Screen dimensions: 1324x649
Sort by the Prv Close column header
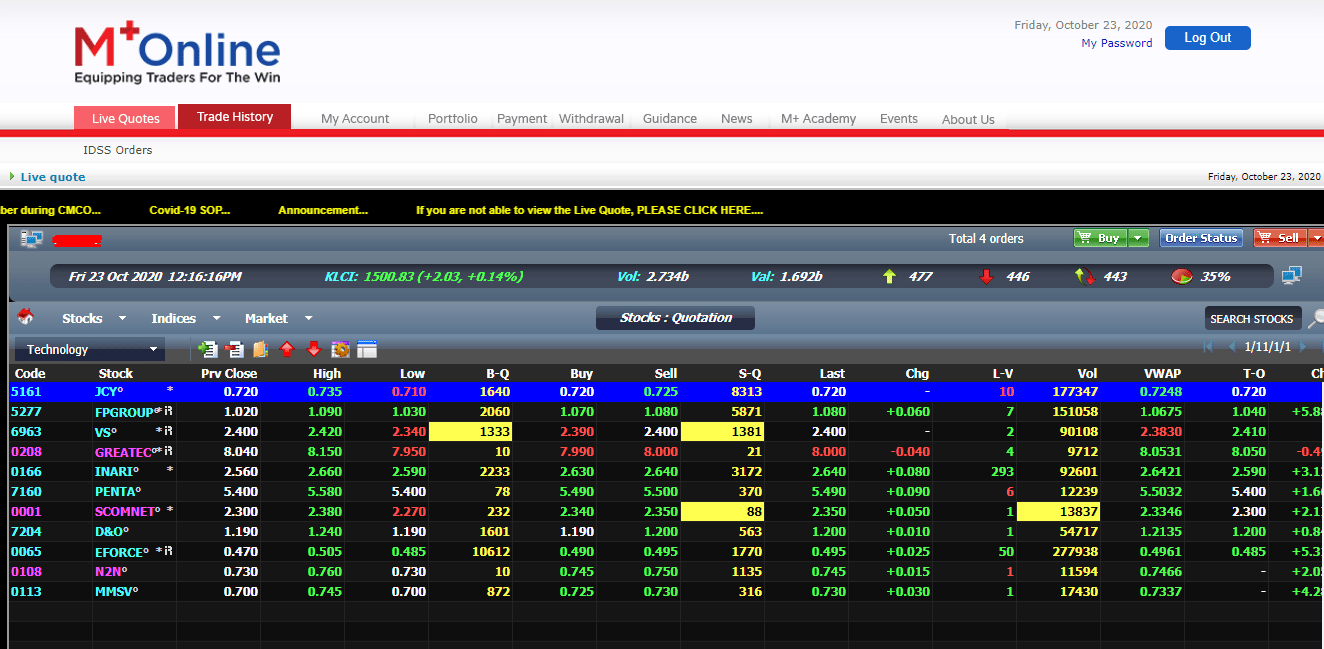click(x=229, y=373)
